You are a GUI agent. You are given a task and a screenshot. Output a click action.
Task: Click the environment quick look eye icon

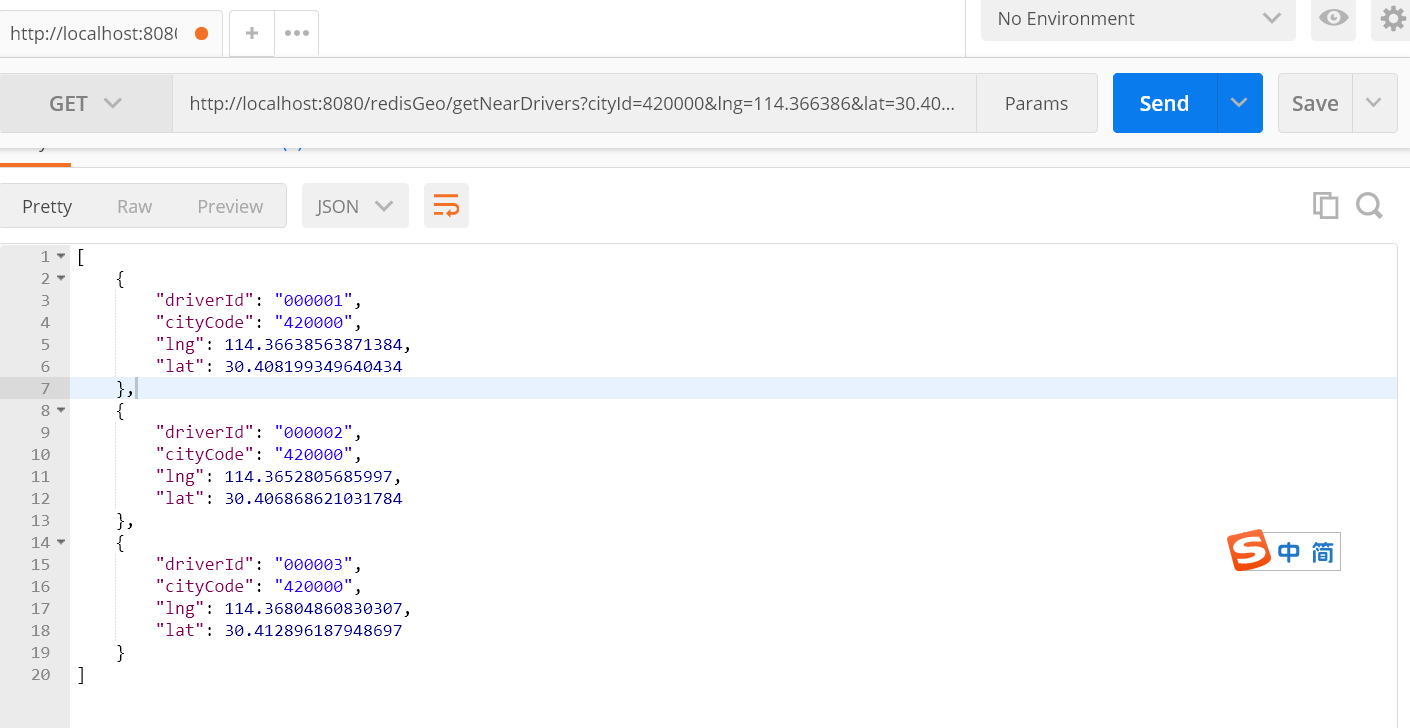[x=1332, y=18]
